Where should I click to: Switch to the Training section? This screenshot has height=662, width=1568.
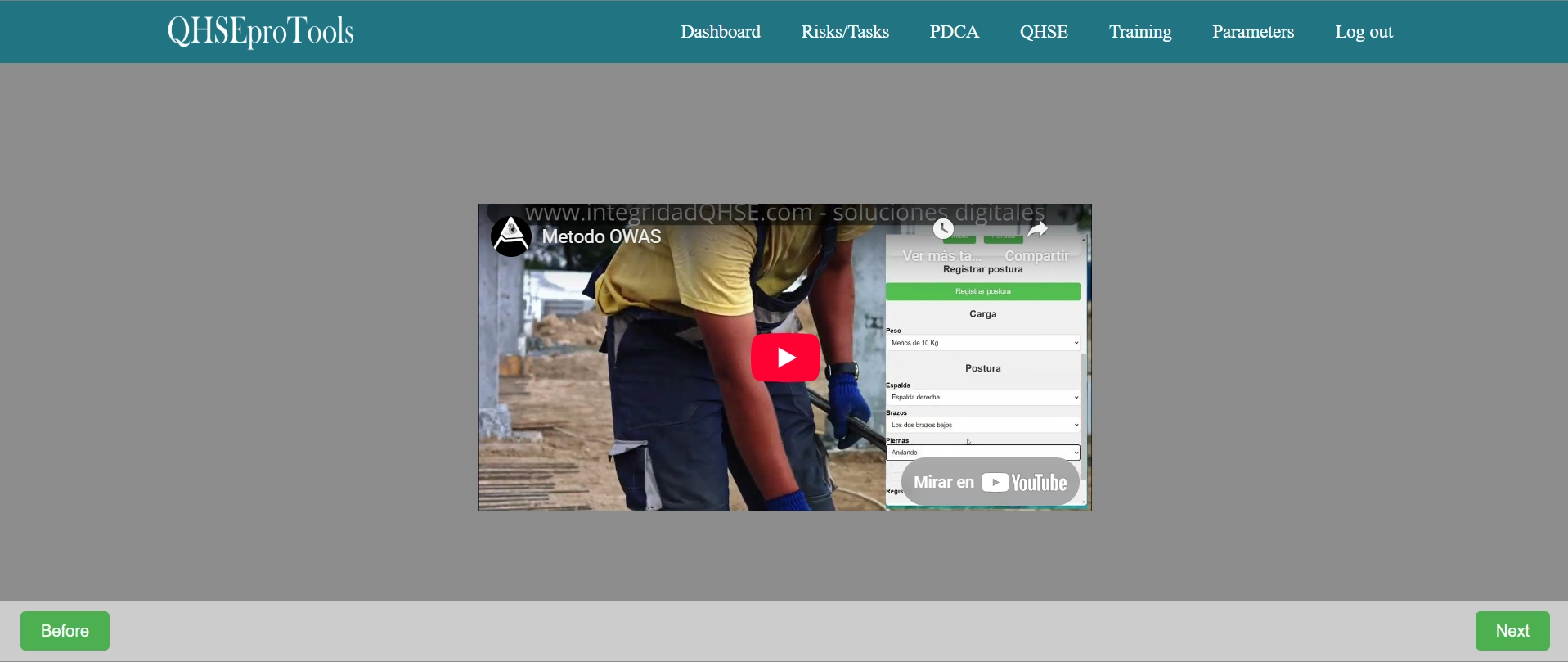pos(1139,32)
